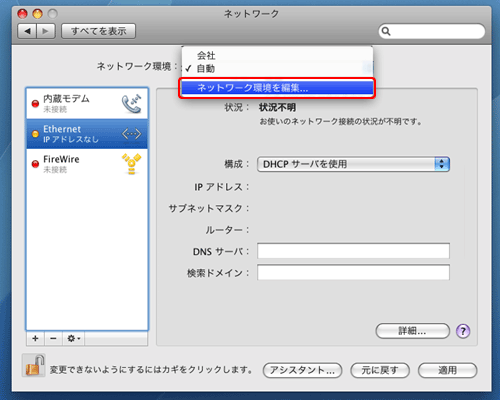Click the 適用 button
The image size is (500, 400).
[x=448, y=370]
